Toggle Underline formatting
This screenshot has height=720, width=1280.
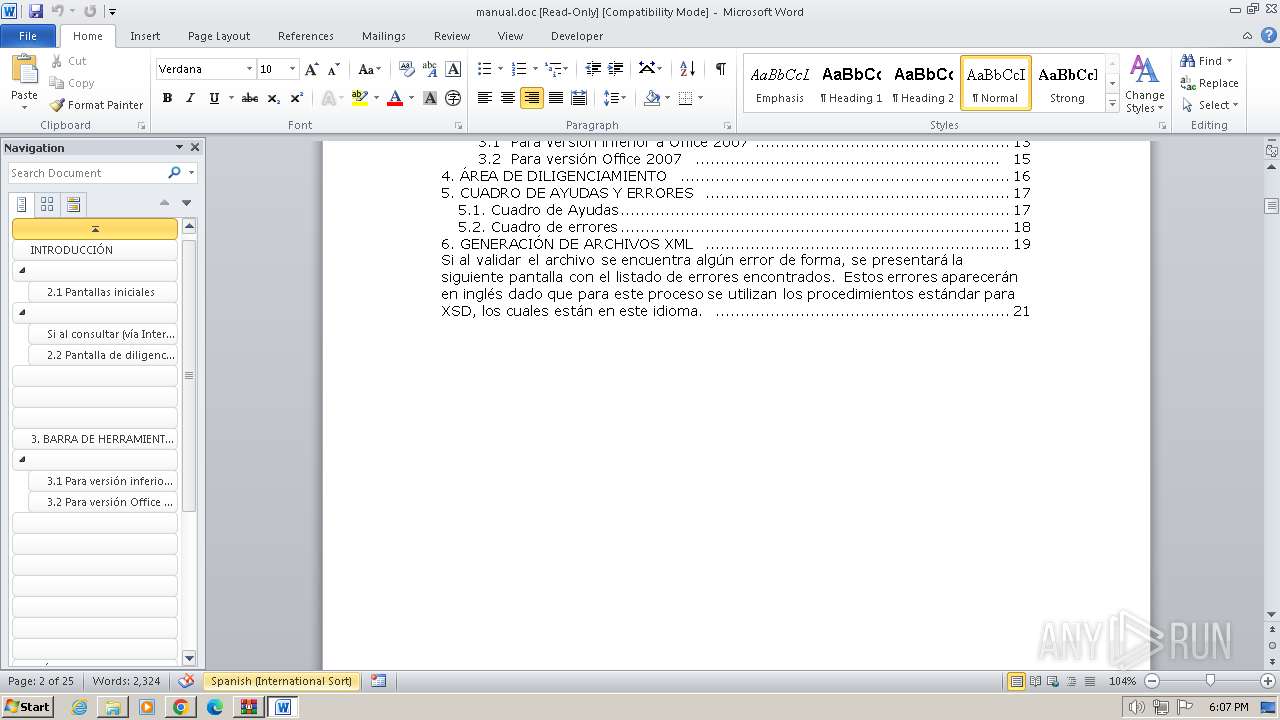click(214, 98)
